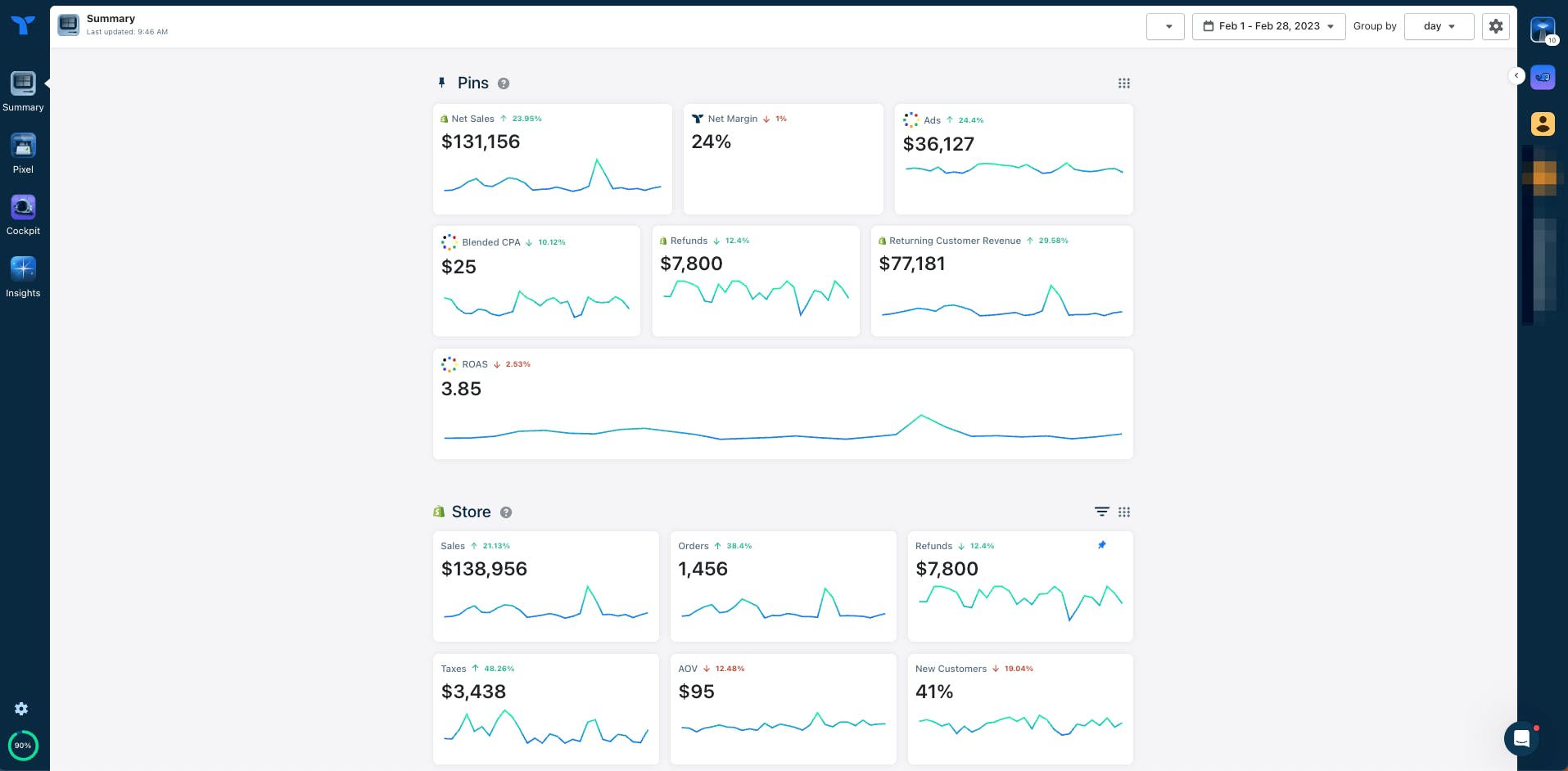The image size is (1568, 771).
Task: Click the pin icon beside the Pins heading
Action: [x=442, y=83]
